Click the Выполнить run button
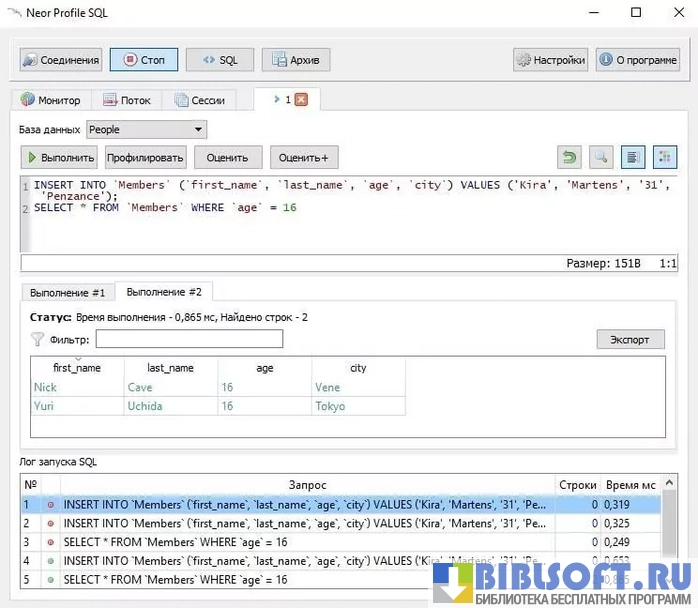The width and height of the screenshot is (698, 608). (60, 157)
